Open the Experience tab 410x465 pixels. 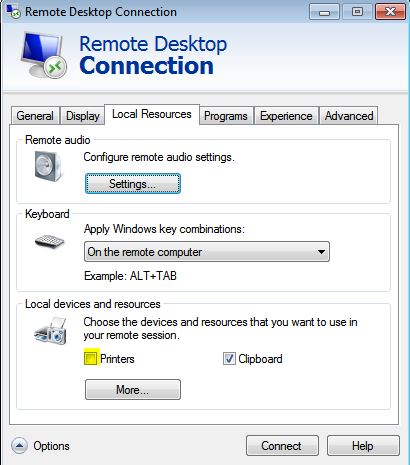[x=286, y=116]
